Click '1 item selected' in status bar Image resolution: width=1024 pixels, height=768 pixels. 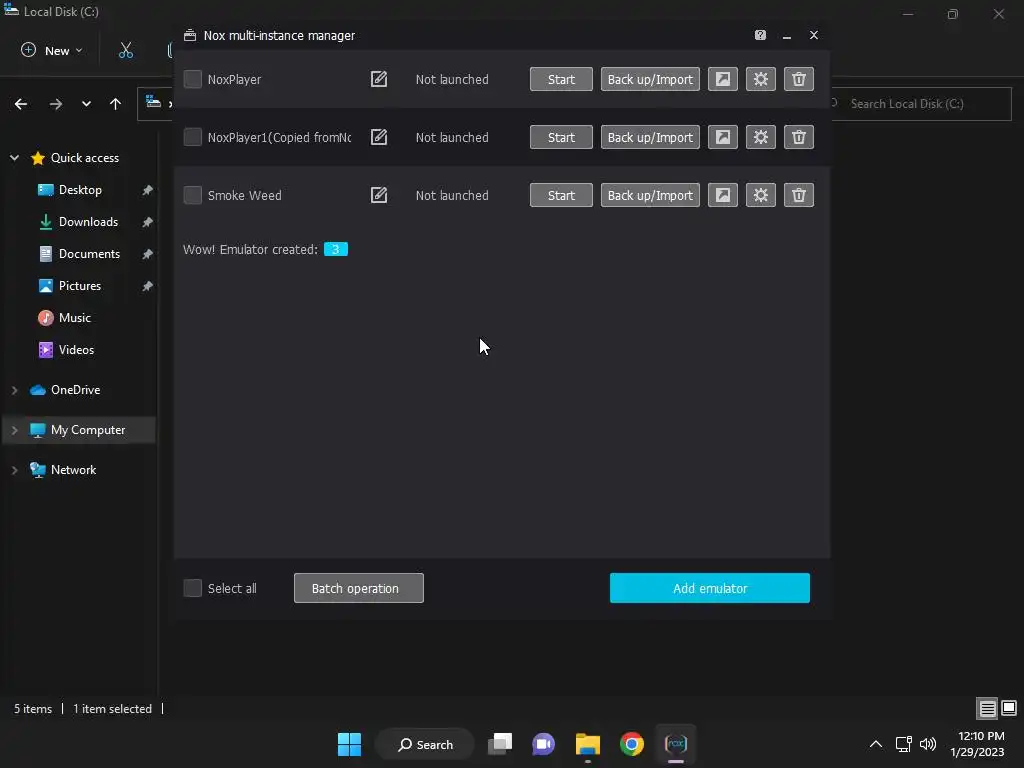click(112, 709)
